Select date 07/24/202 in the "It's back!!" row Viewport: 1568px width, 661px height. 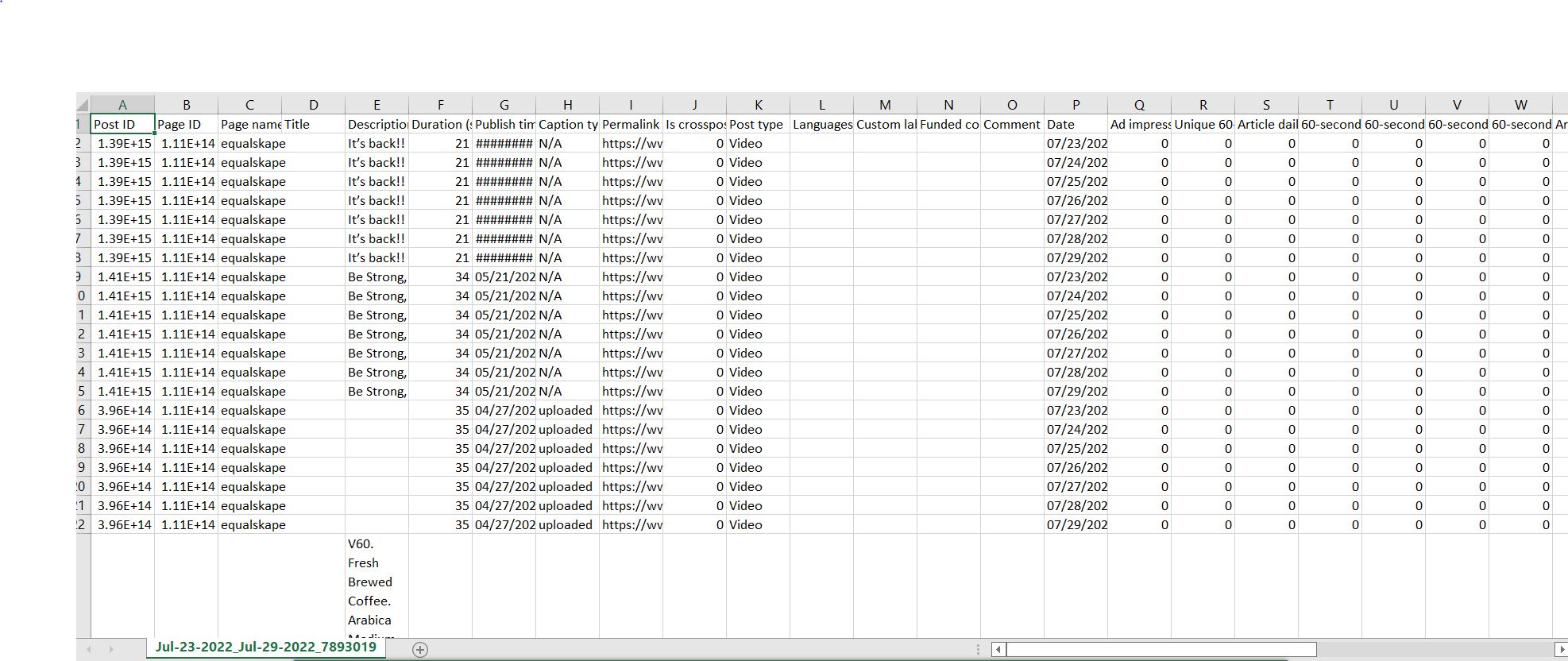coord(1076,162)
